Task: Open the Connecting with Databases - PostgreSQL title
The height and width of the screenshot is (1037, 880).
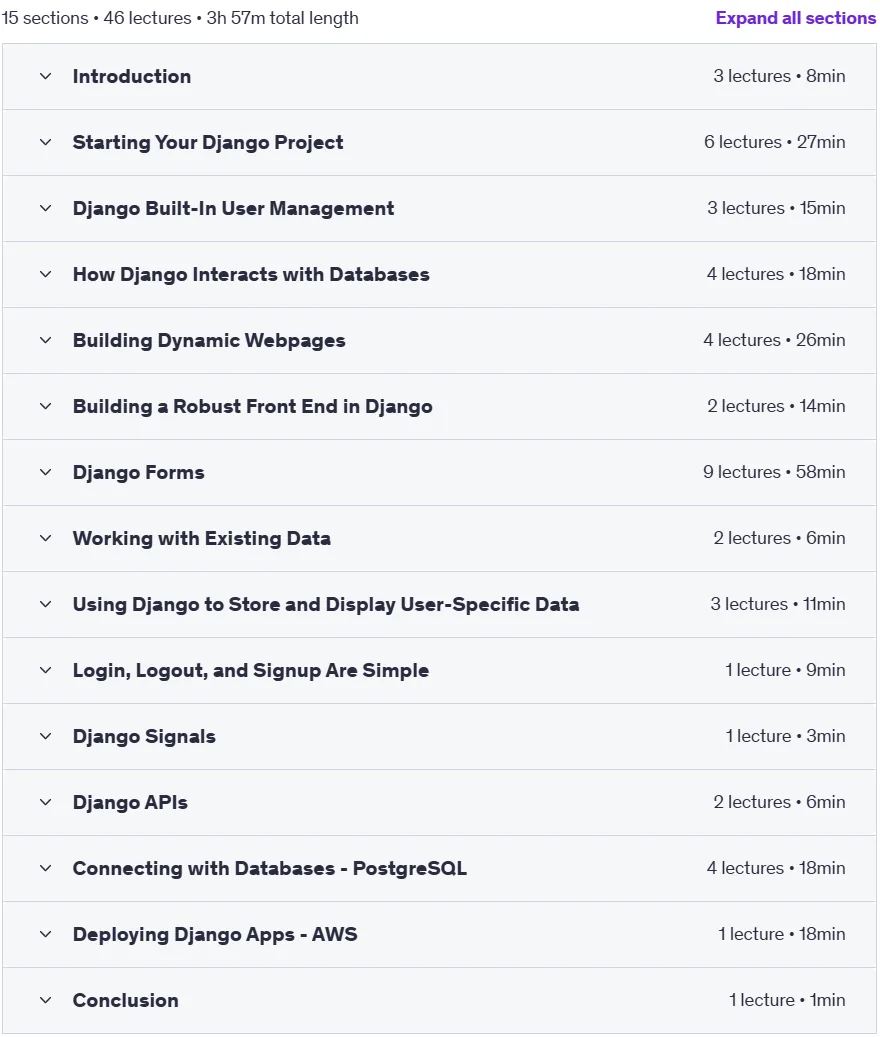Action: (x=270, y=868)
